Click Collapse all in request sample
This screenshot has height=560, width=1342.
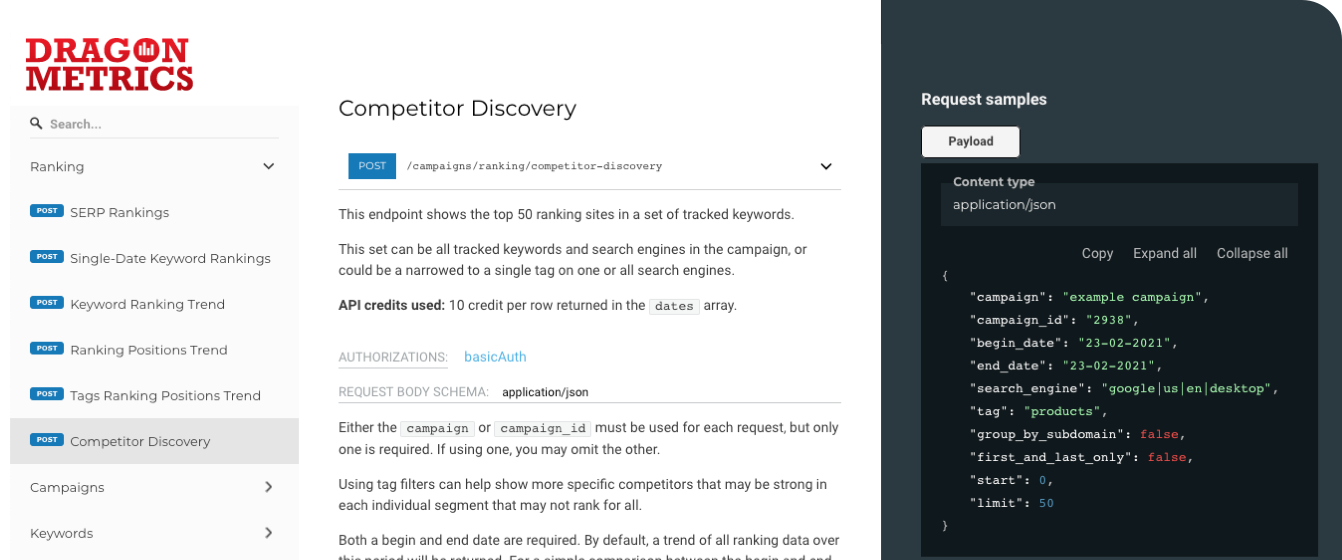click(1252, 253)
